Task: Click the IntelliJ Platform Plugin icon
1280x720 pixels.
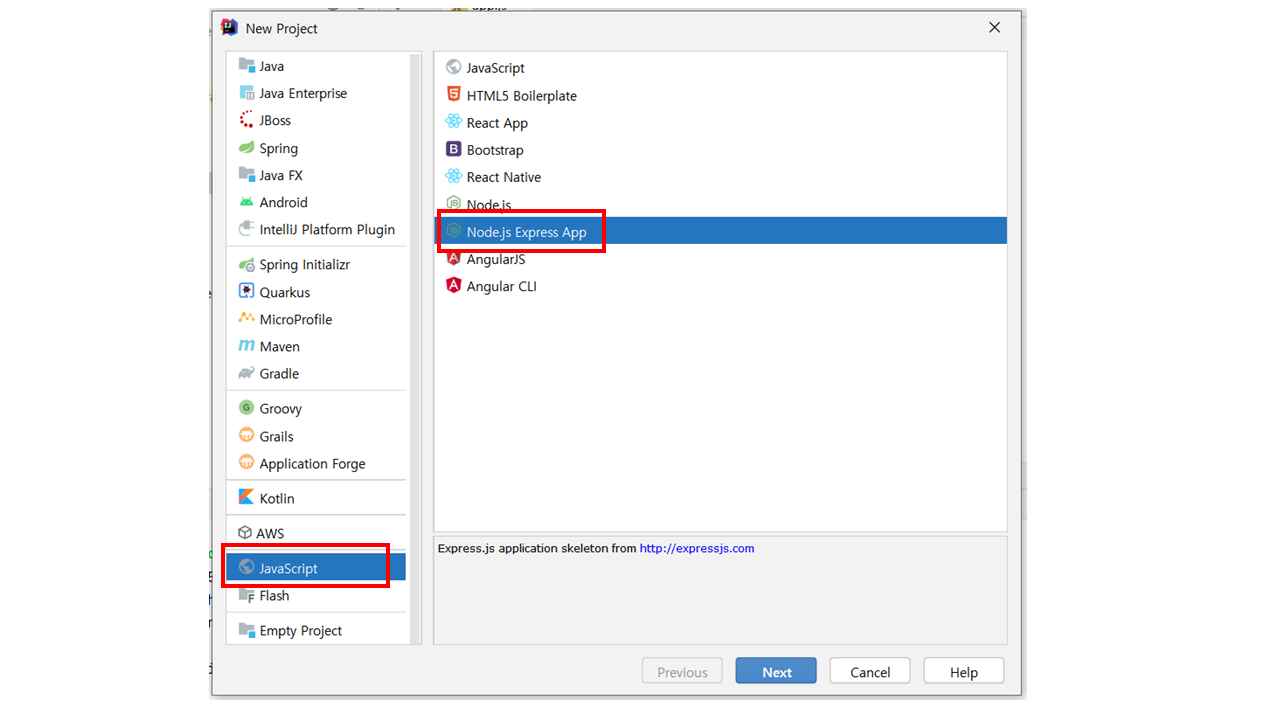Action: (x=247, y=229)
